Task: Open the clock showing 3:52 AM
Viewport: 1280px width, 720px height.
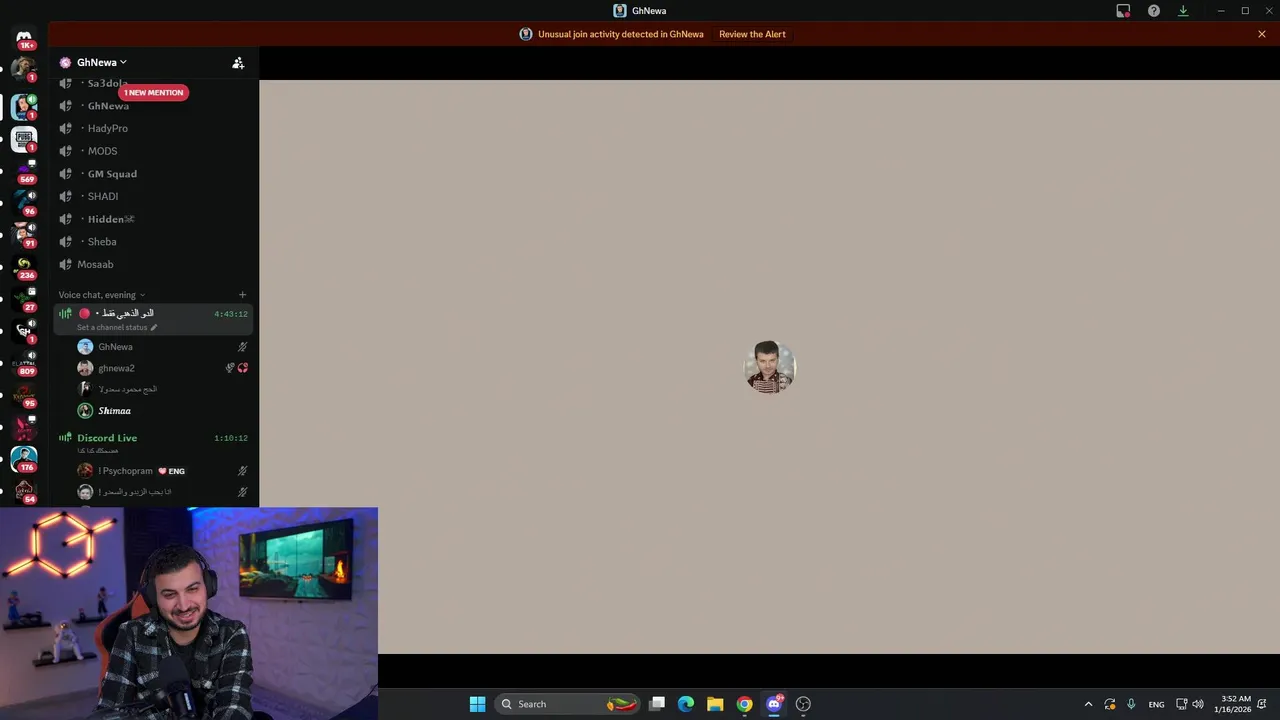Action: [1232, 704]
